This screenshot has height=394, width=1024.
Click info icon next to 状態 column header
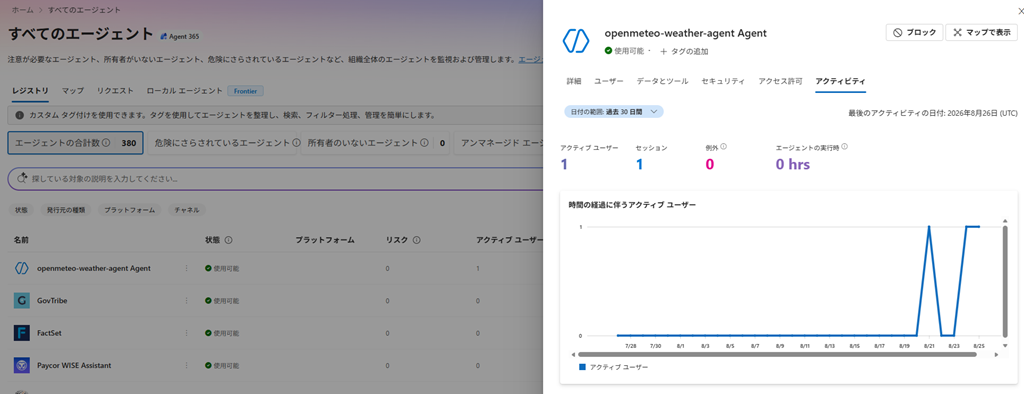pos(229,240)
